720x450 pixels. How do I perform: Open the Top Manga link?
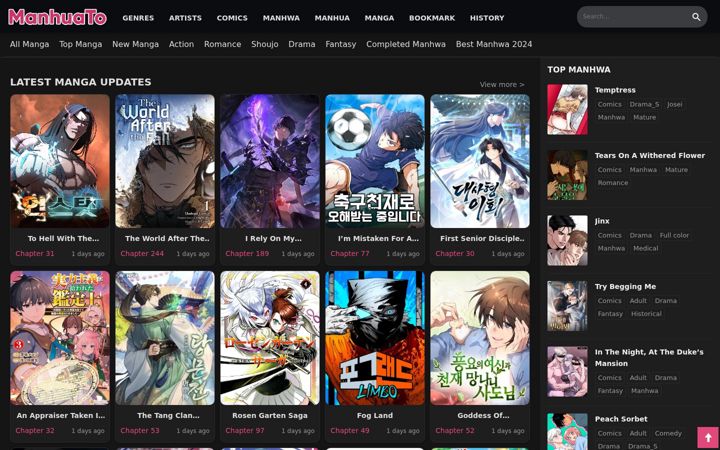click(80, 44)
